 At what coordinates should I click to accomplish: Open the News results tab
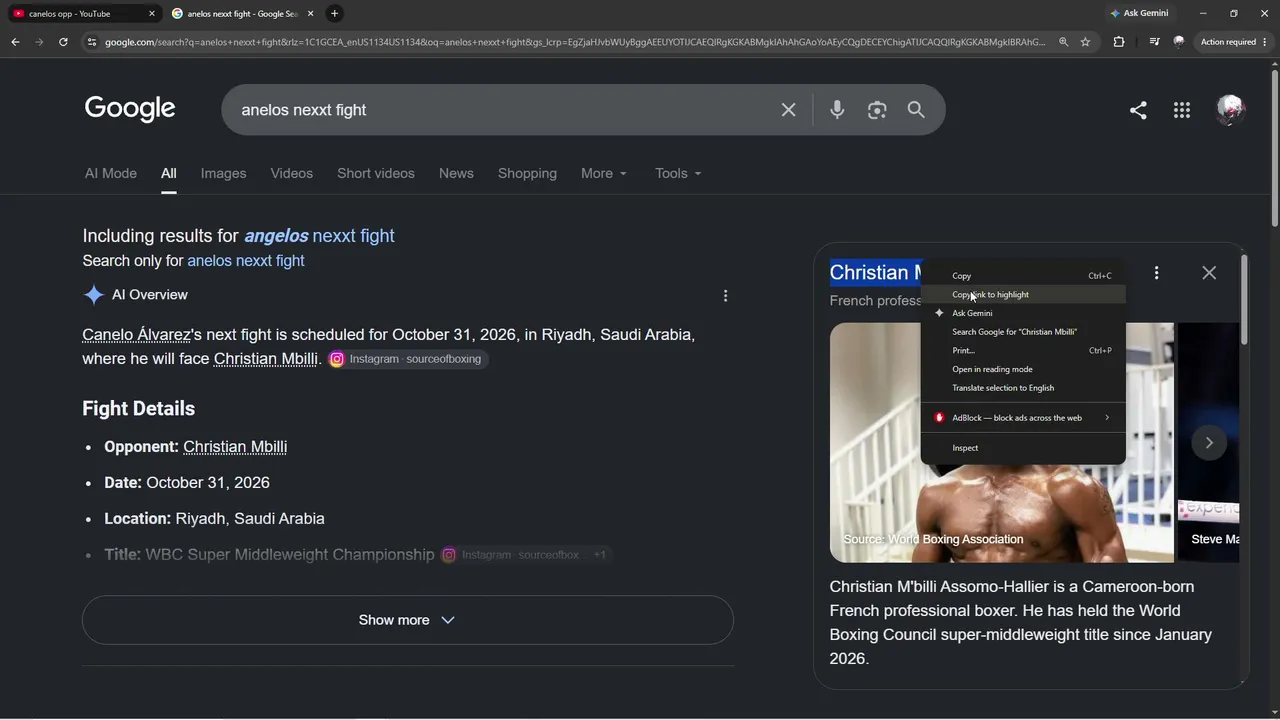pyautogui.click(x=456, y=173)
